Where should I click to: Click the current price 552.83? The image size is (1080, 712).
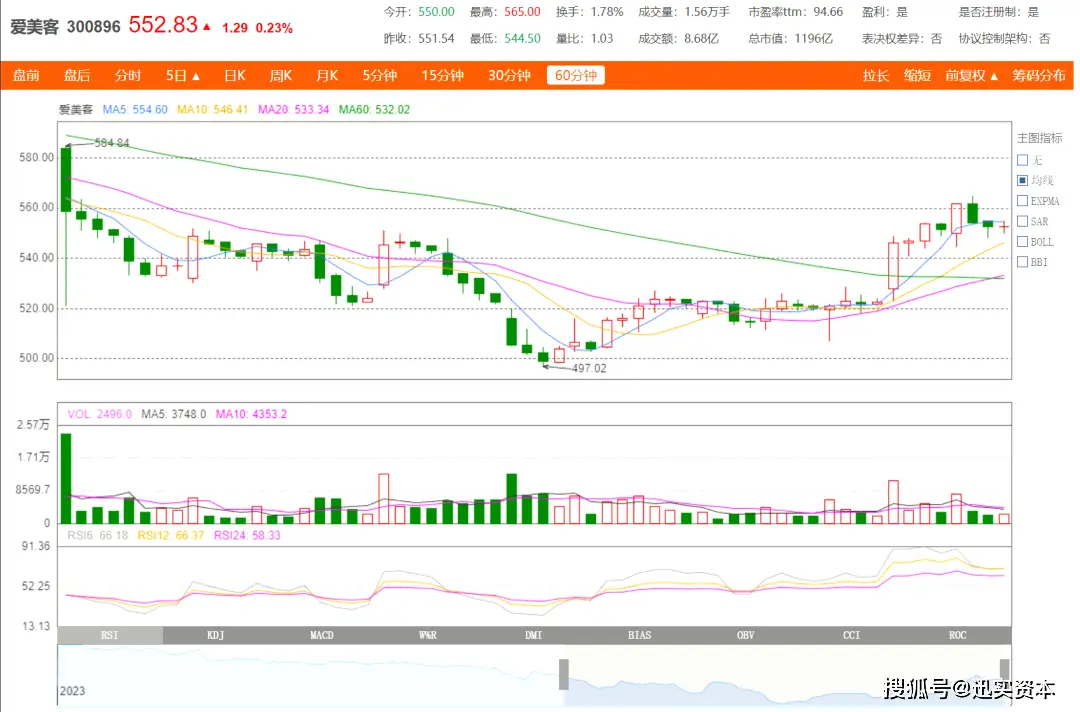click(x=163, y=25)
